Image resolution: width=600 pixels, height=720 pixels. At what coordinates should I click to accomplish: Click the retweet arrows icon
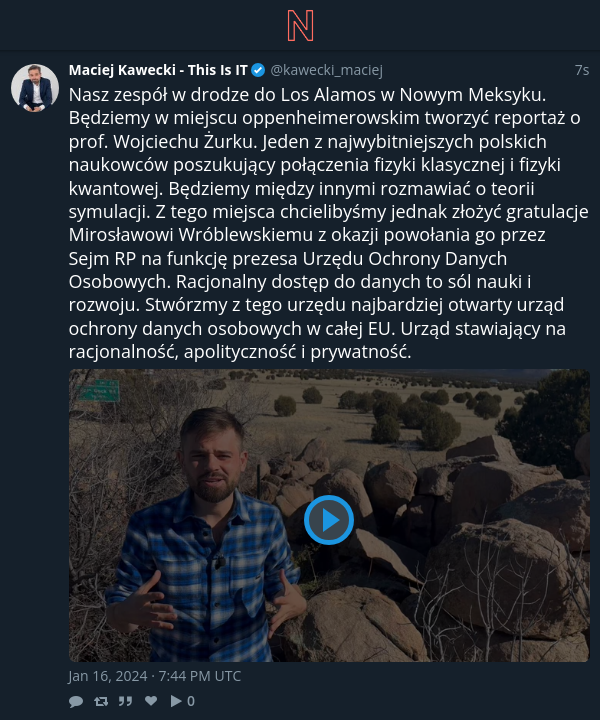tap(101, 701)
